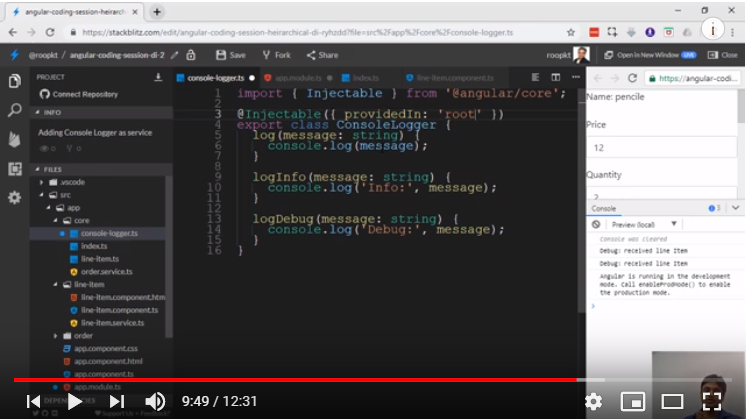747x419 pixels.
Task: Reload the preview pane
Action: click(x=632, y=77)
